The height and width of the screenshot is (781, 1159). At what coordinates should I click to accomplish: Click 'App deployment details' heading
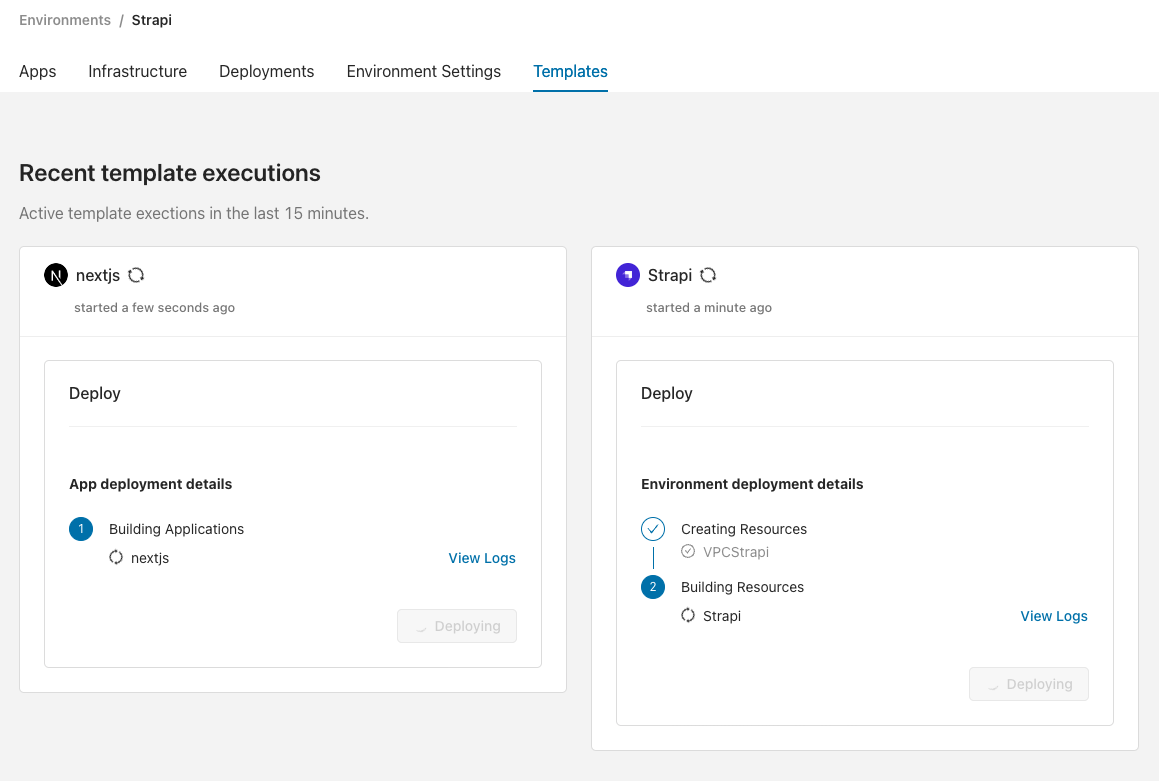pyautogui.click(x=151, y=484)
